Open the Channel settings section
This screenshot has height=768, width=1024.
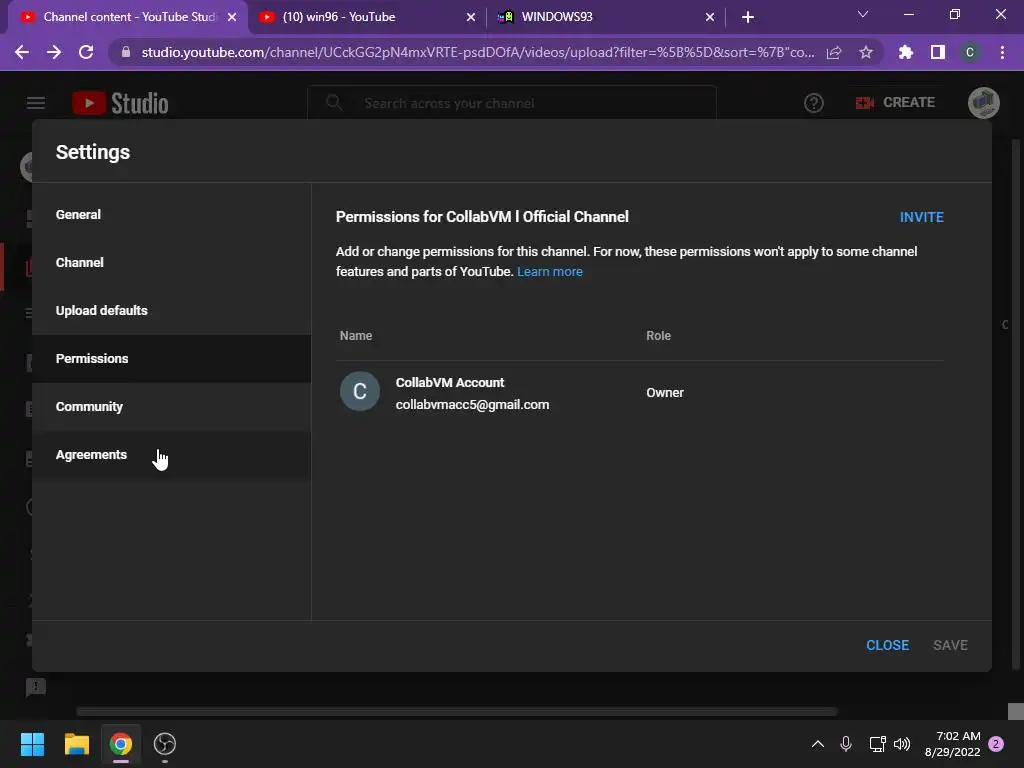coord(172,263)
